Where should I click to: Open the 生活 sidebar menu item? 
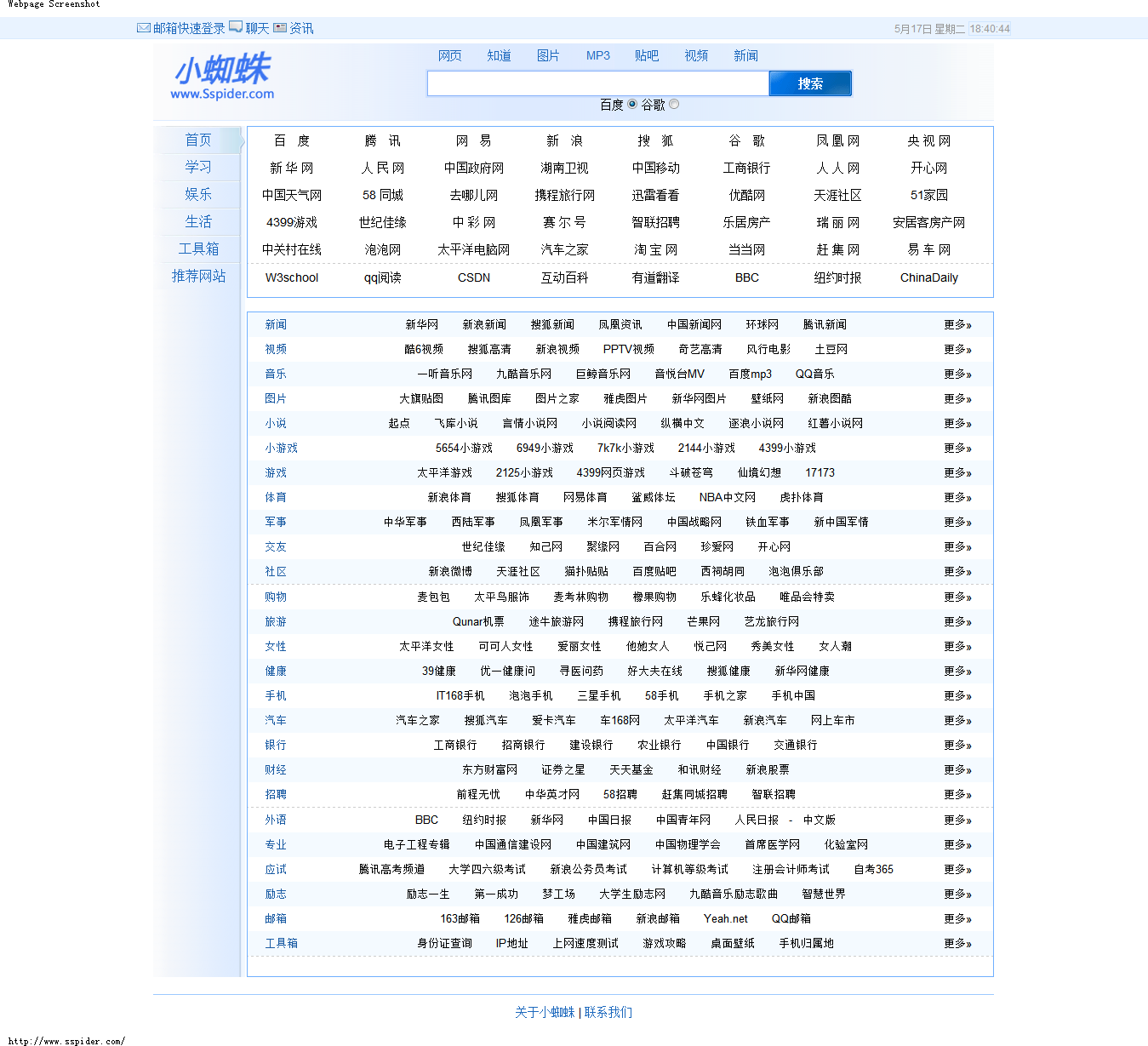pyautogui.click(x=198, y=221)
